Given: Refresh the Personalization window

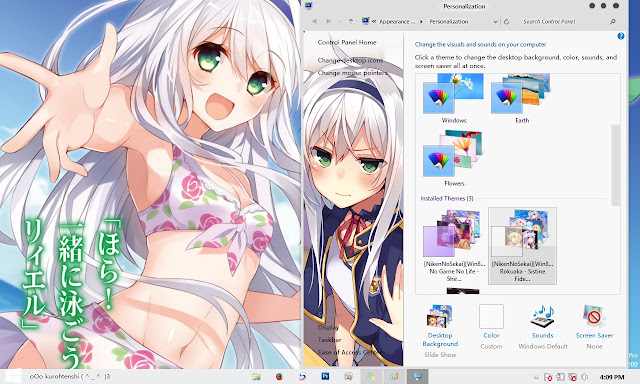Looking at the screenshot, I should [x=507, y=22].
